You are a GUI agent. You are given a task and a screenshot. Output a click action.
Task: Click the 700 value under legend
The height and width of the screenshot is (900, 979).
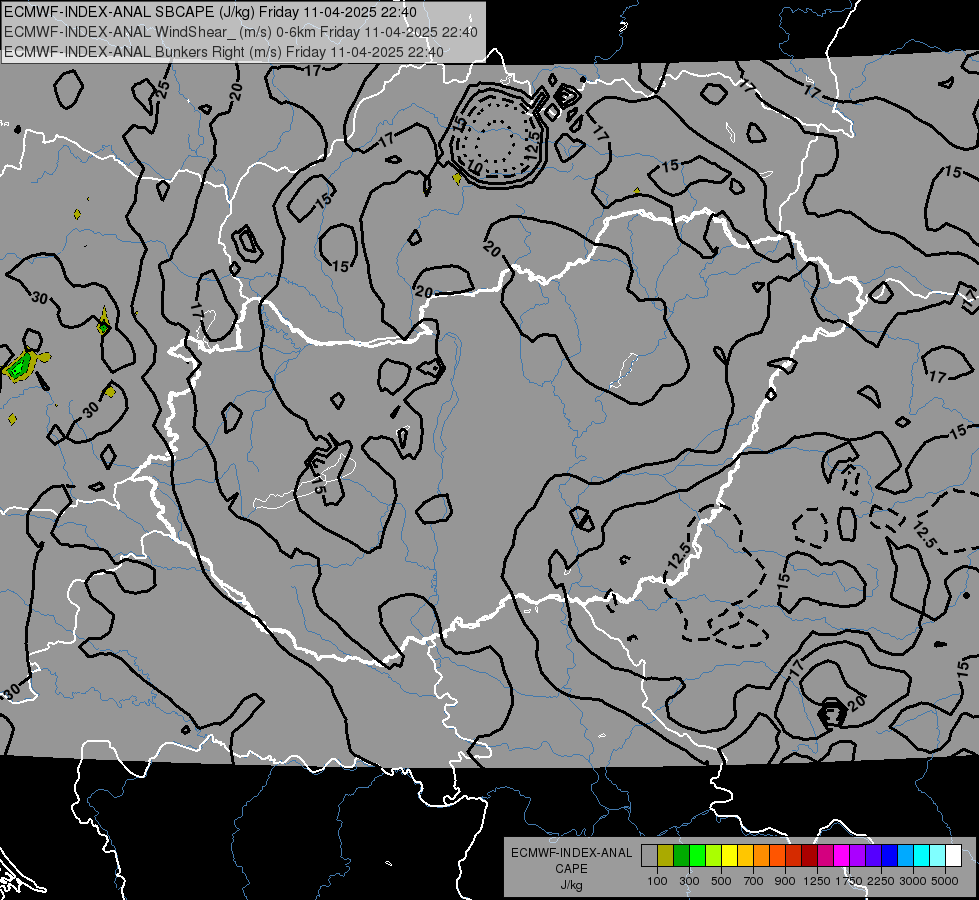coord(754,881)
